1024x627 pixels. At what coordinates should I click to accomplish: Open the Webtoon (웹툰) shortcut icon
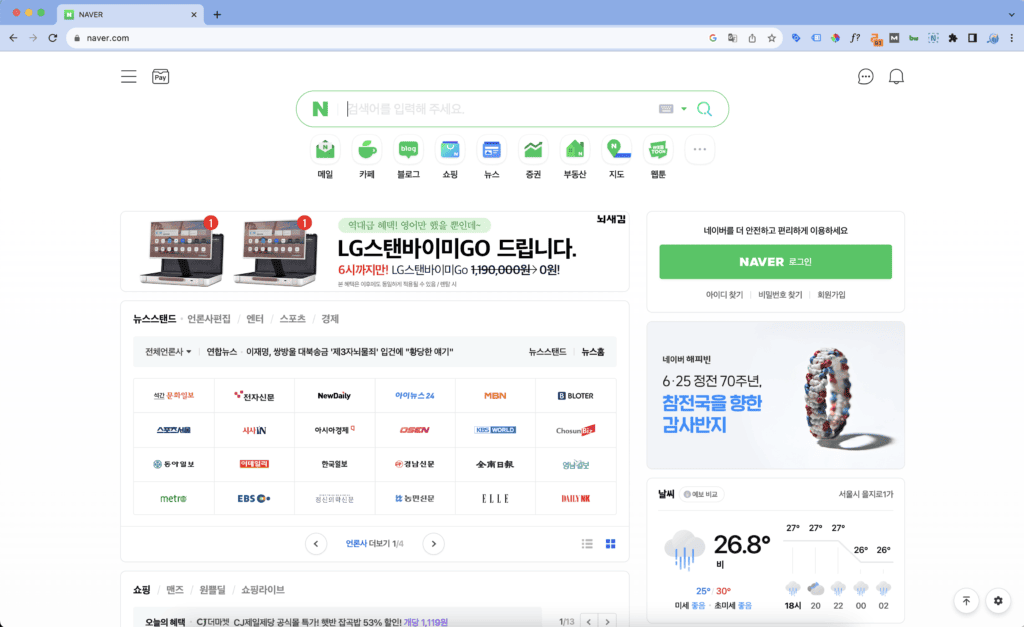point(657,151)
